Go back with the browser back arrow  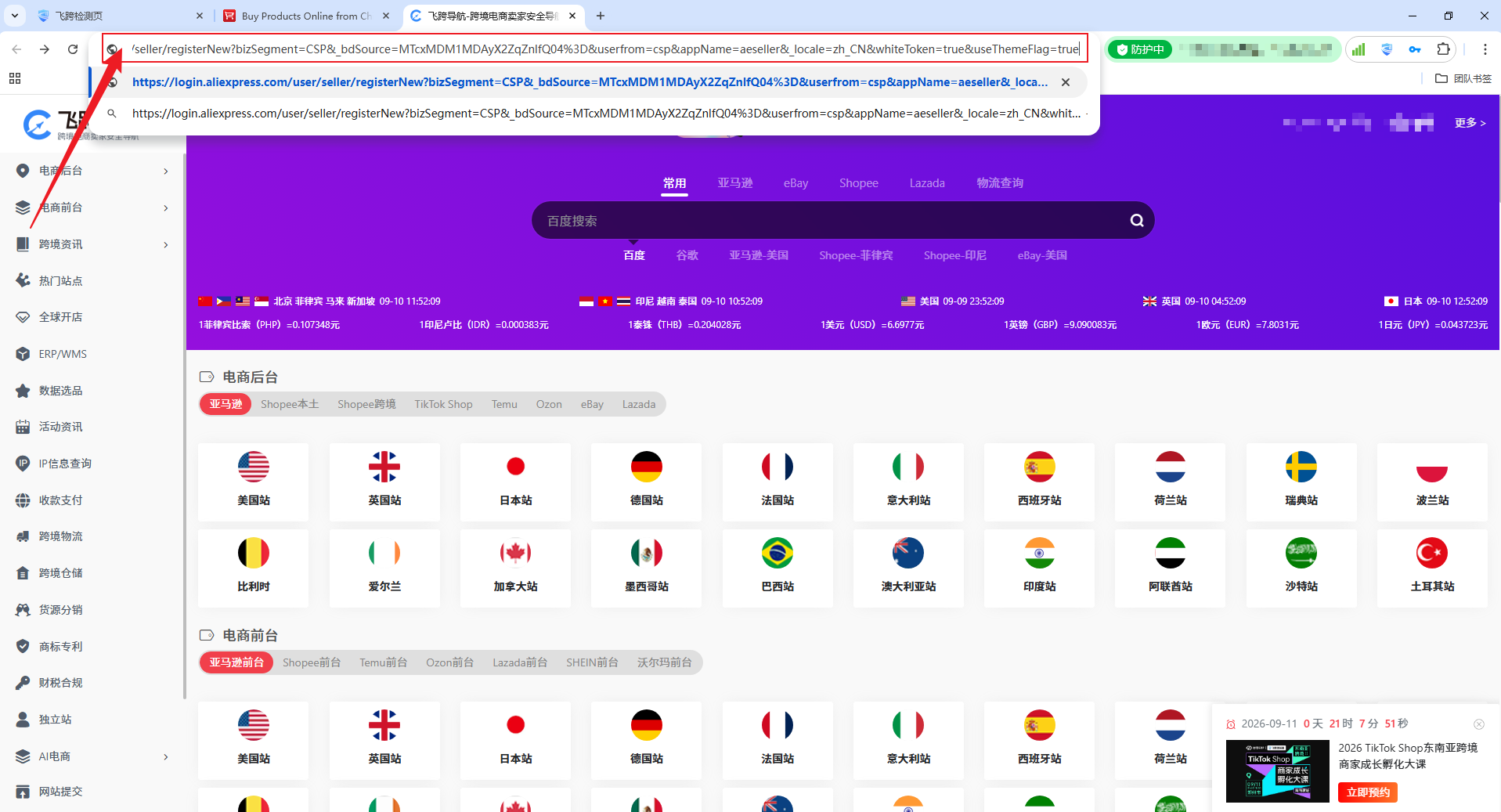tap(16, 49)
